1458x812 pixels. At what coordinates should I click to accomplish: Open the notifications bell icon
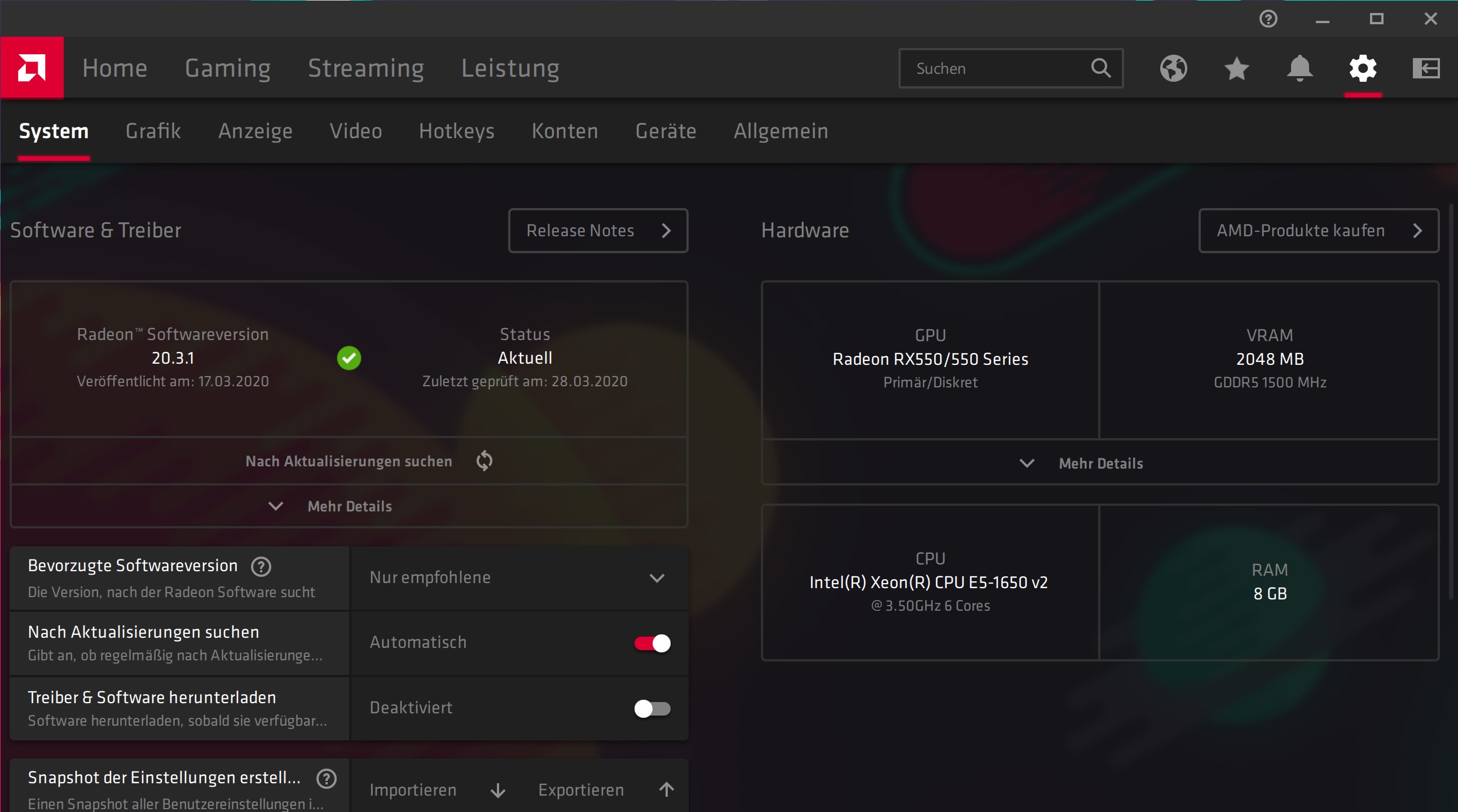pyautogui.click(x=1300, y=68)
